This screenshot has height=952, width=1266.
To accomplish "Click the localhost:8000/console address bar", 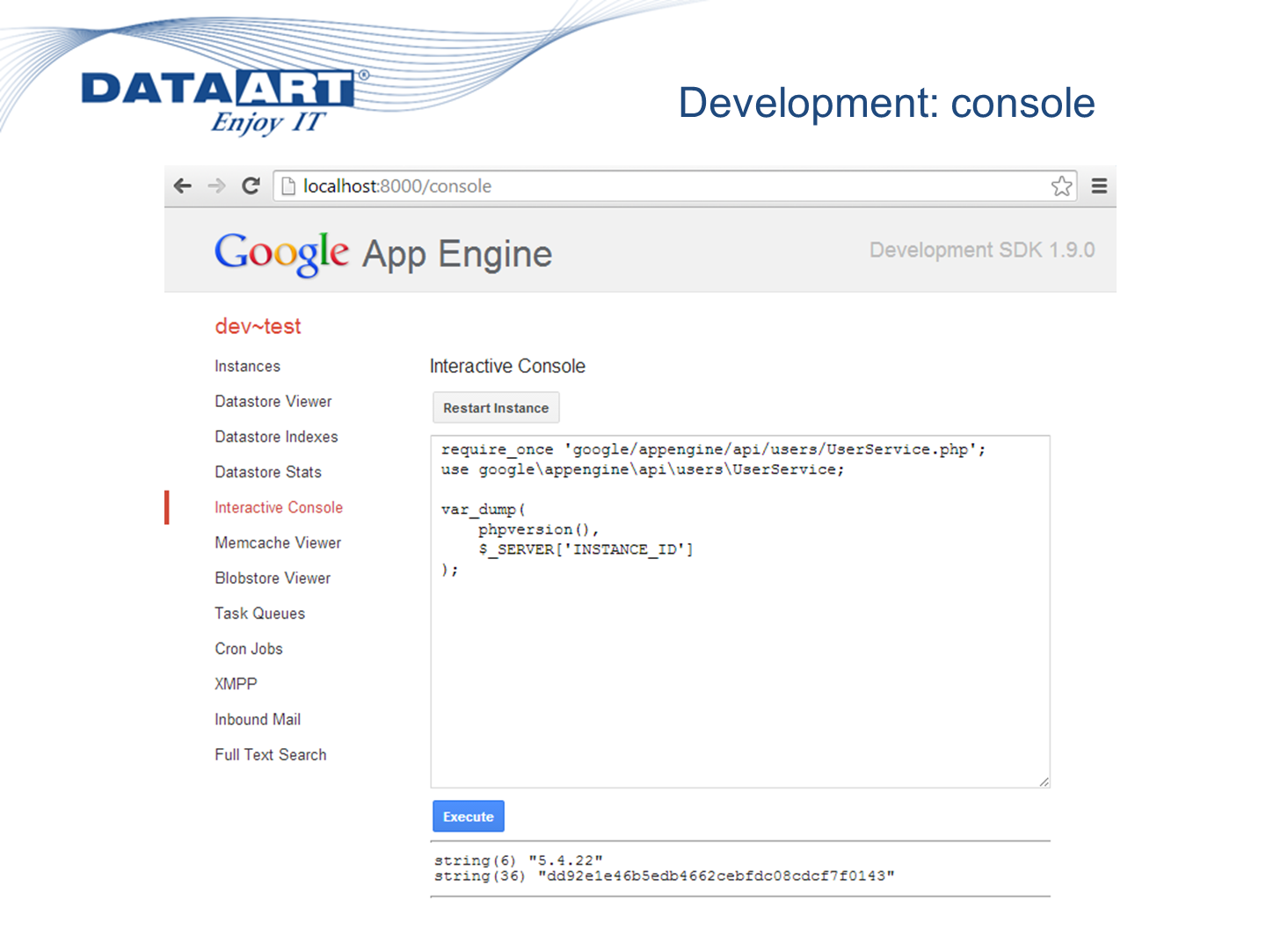I will click(x=676, y=186).
